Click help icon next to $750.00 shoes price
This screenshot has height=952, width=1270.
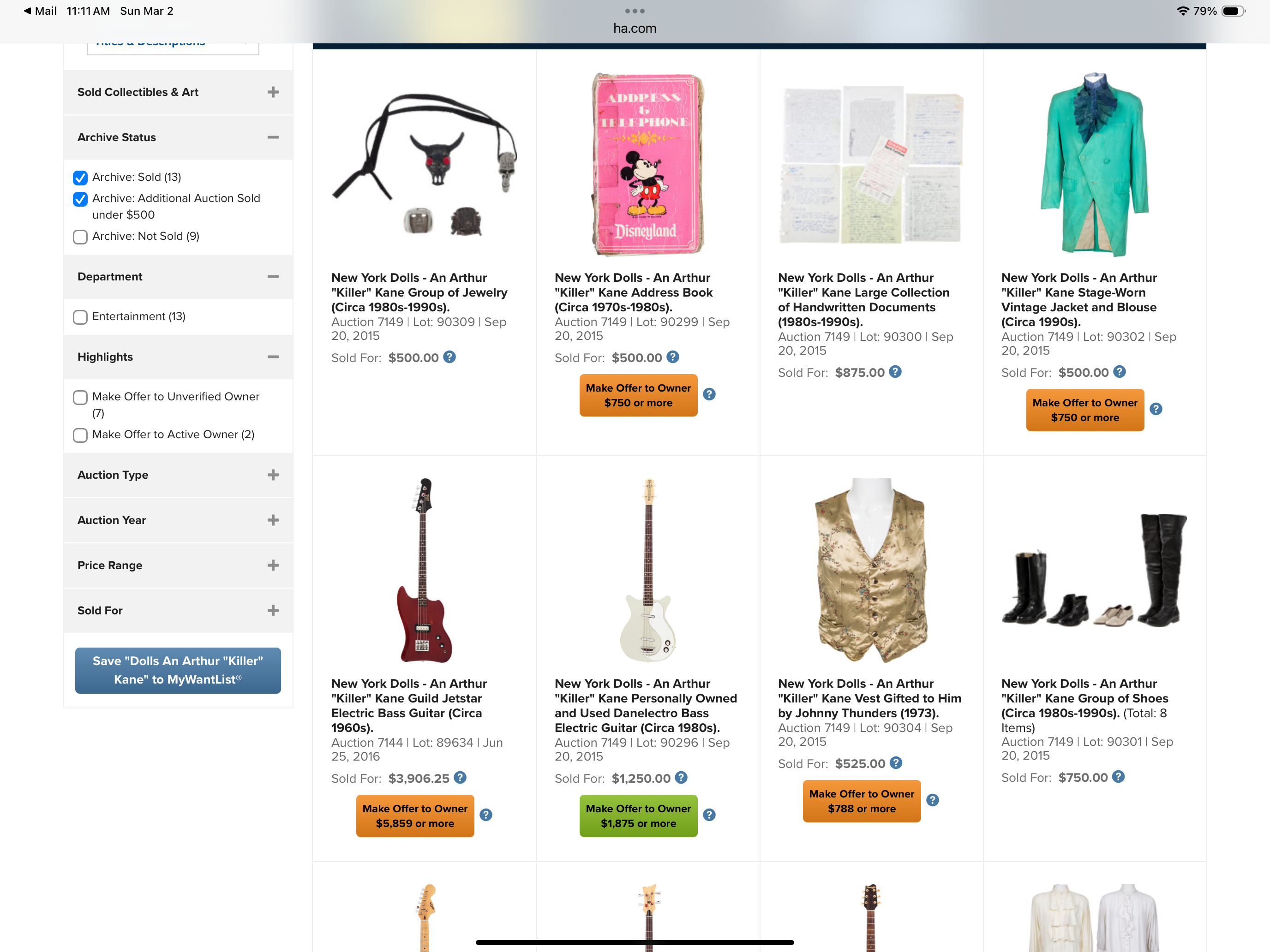pyautogui.click(x=1119, y=777)
